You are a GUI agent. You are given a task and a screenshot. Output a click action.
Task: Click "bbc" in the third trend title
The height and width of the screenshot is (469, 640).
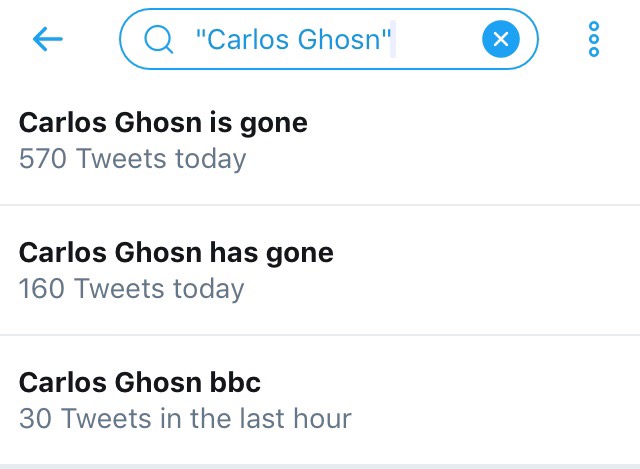coord(238,382)
